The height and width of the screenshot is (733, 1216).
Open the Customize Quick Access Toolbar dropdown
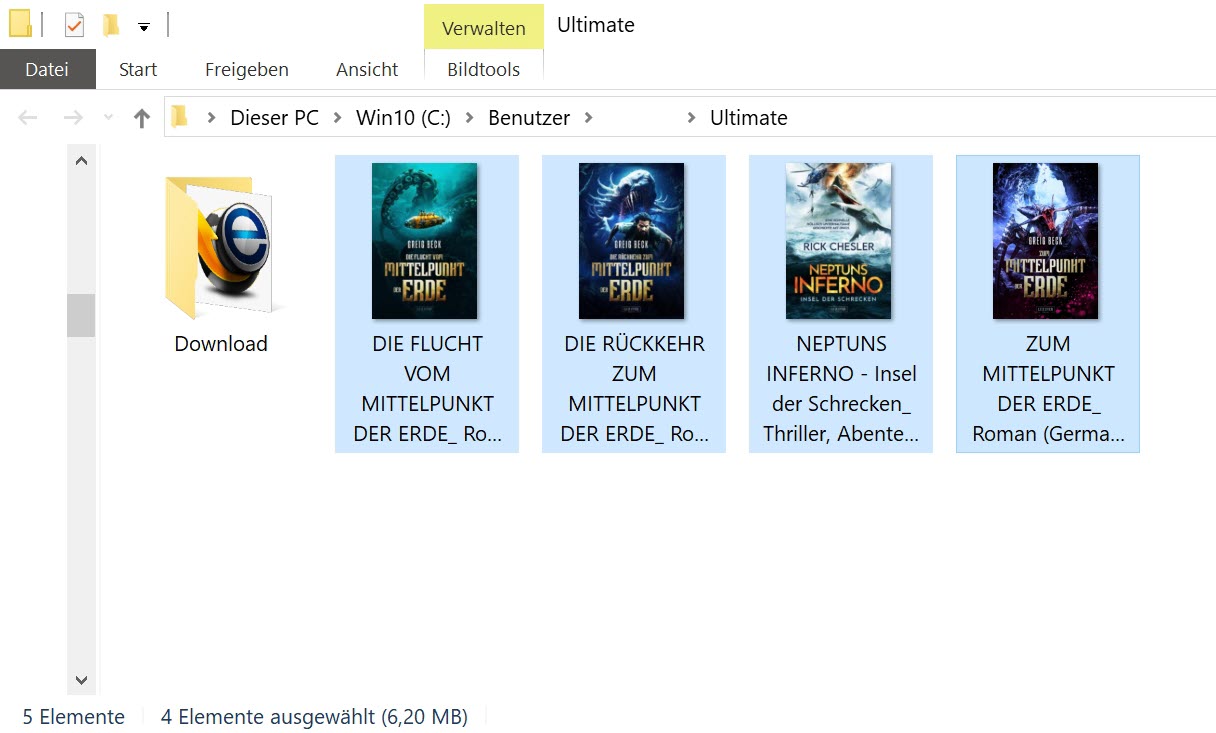[x=144, y=27]
